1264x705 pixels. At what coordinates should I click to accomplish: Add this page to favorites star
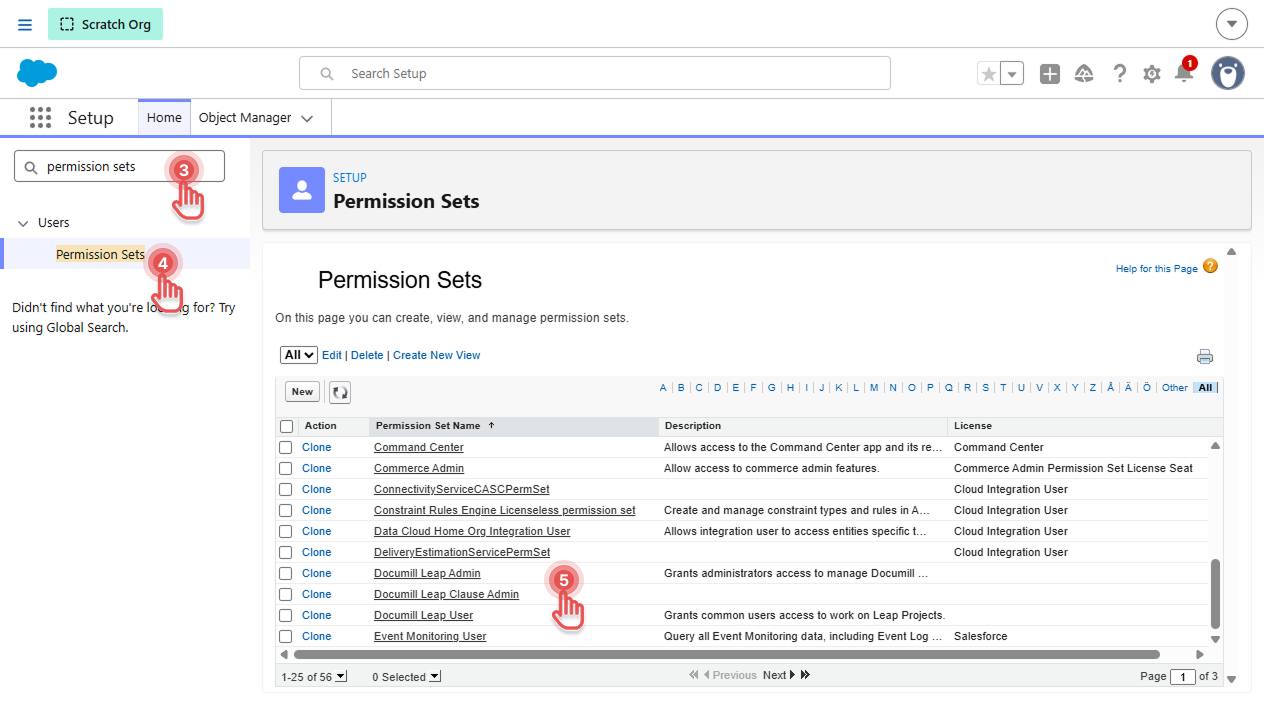[x=988, y=74]
